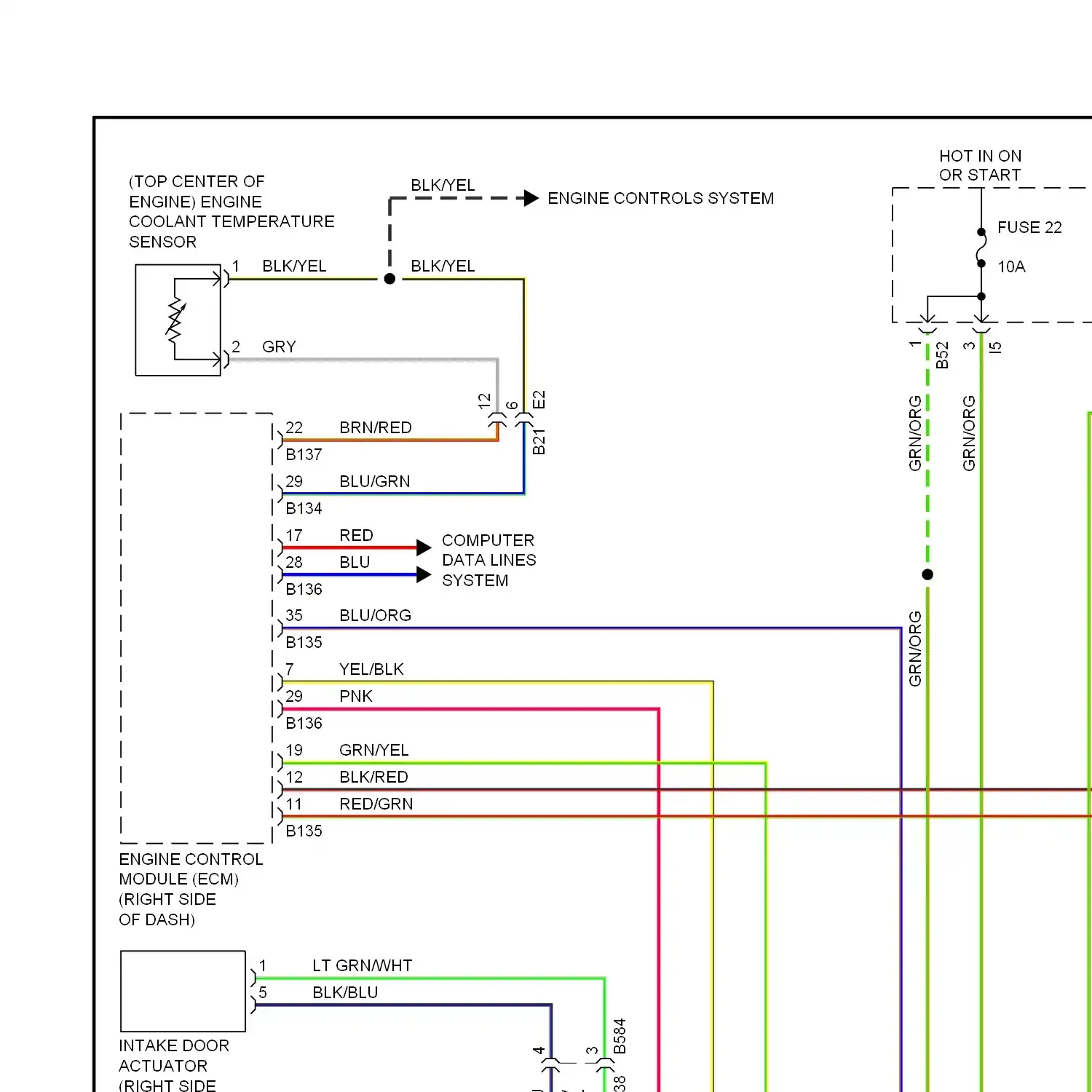Click connector label 'I5'
Screen dimensions: 1092x1092
[996, 347]
